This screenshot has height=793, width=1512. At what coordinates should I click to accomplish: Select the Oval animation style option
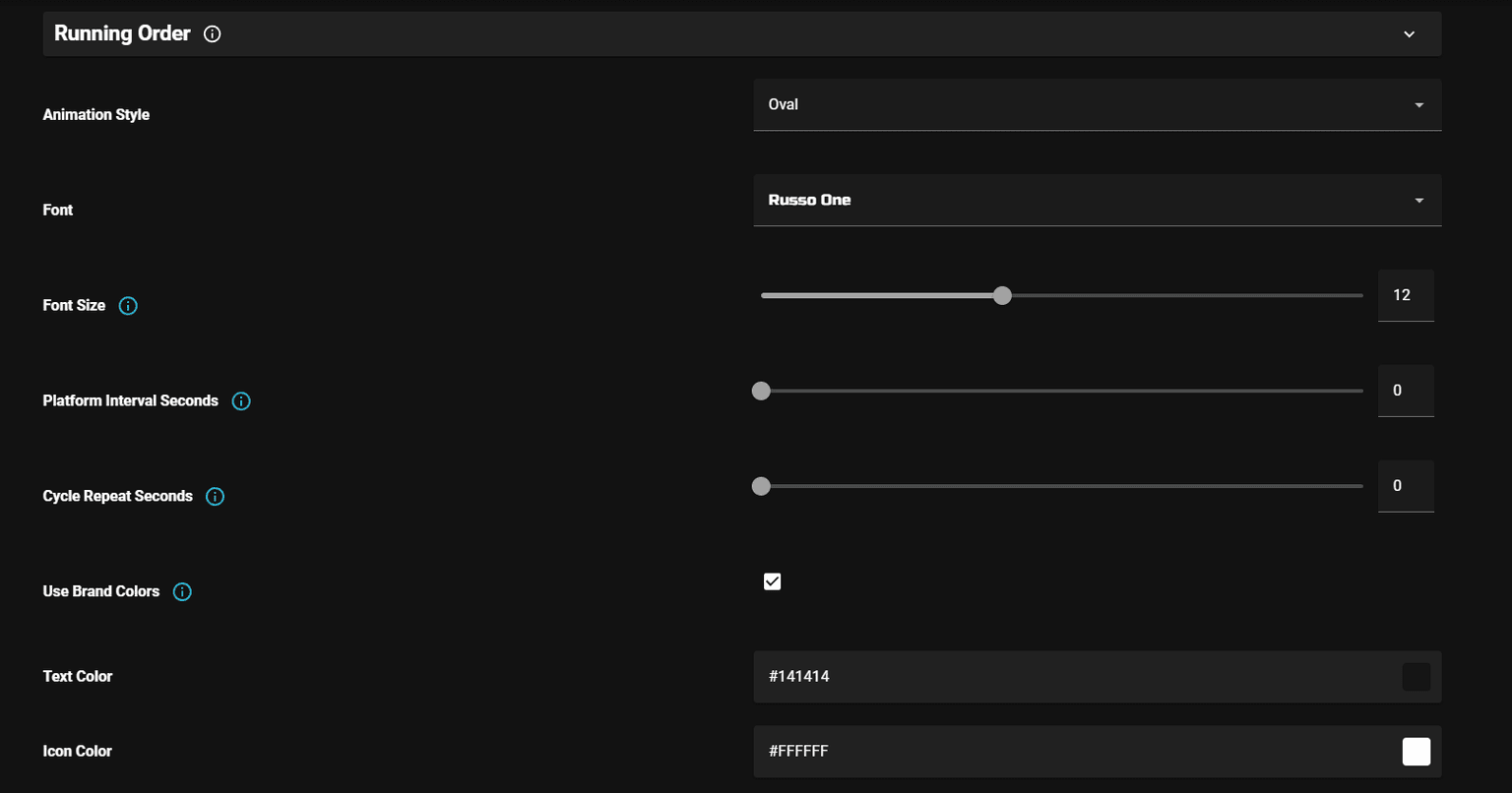[784, 104]
